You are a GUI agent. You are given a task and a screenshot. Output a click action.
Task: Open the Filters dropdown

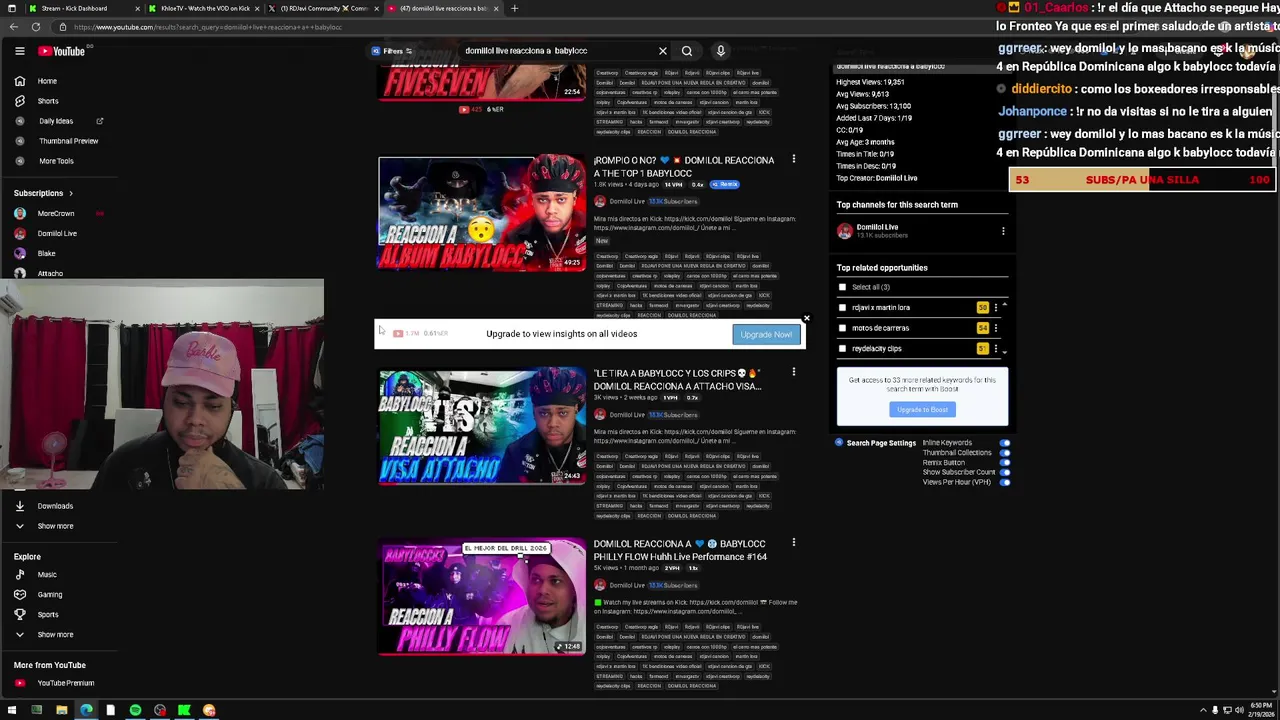click(392, 51)
